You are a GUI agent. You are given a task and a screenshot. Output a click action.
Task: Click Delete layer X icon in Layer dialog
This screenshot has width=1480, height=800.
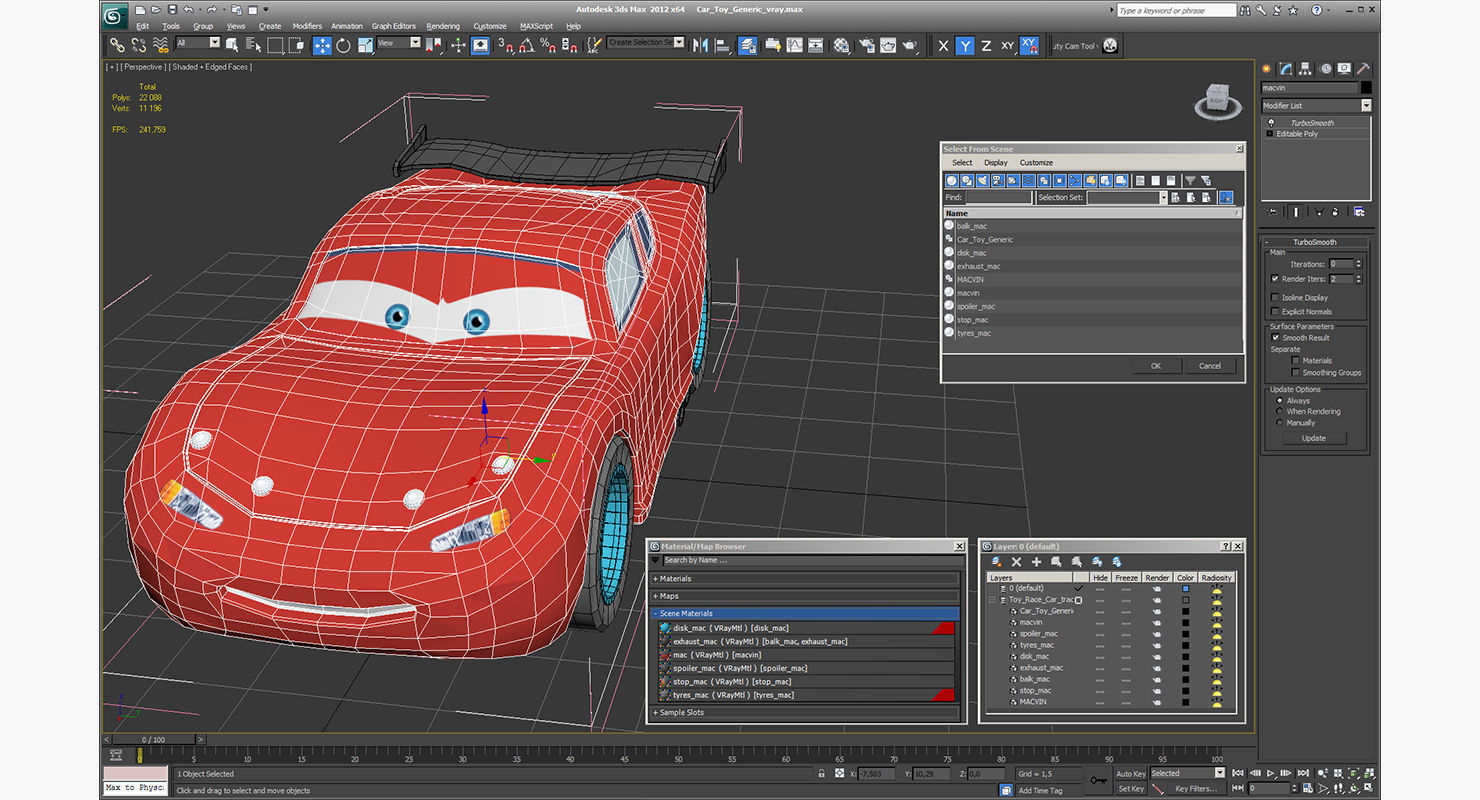click(1016, 562)
